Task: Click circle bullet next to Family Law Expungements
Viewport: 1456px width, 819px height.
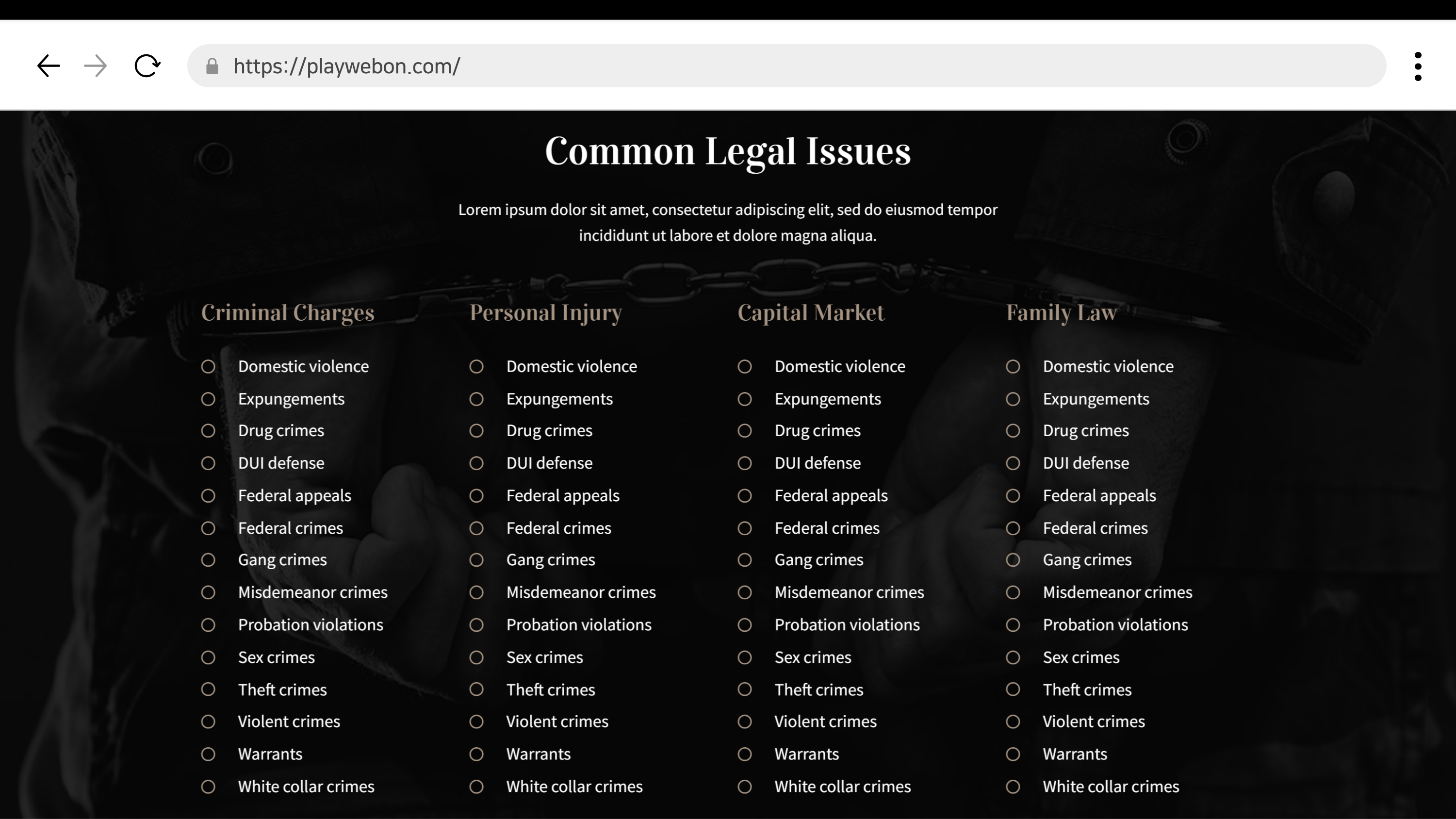Action: tap(1013, 400)
